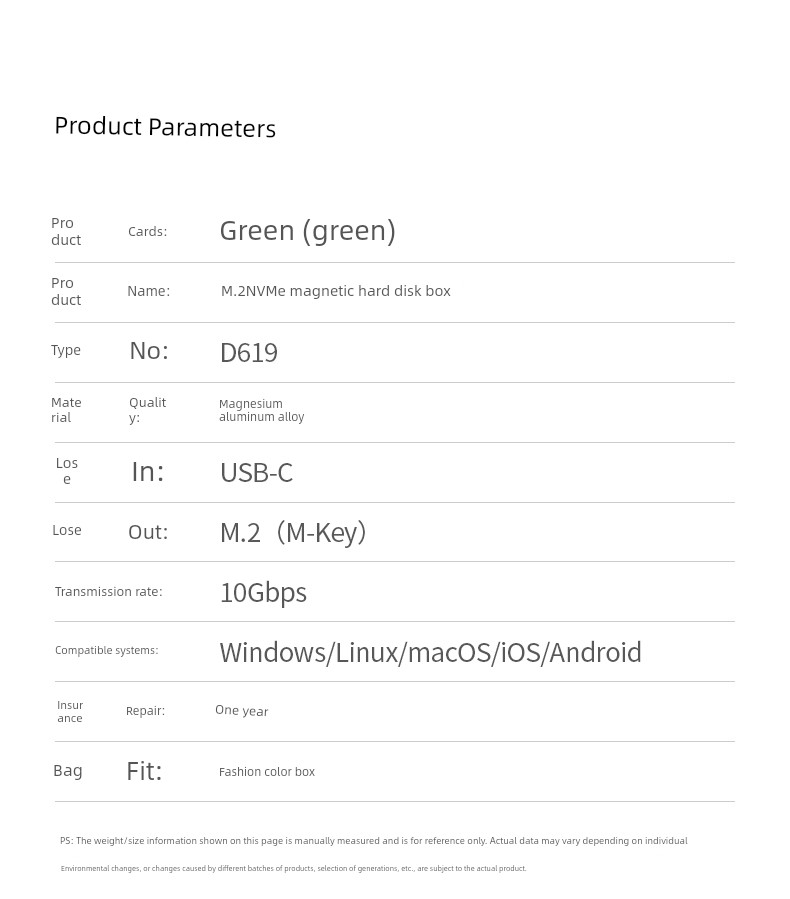Image resolution: width=790 pixels, height=899 pixels.
Task: Select the D619 model number
Action: [x=249, y=352]
